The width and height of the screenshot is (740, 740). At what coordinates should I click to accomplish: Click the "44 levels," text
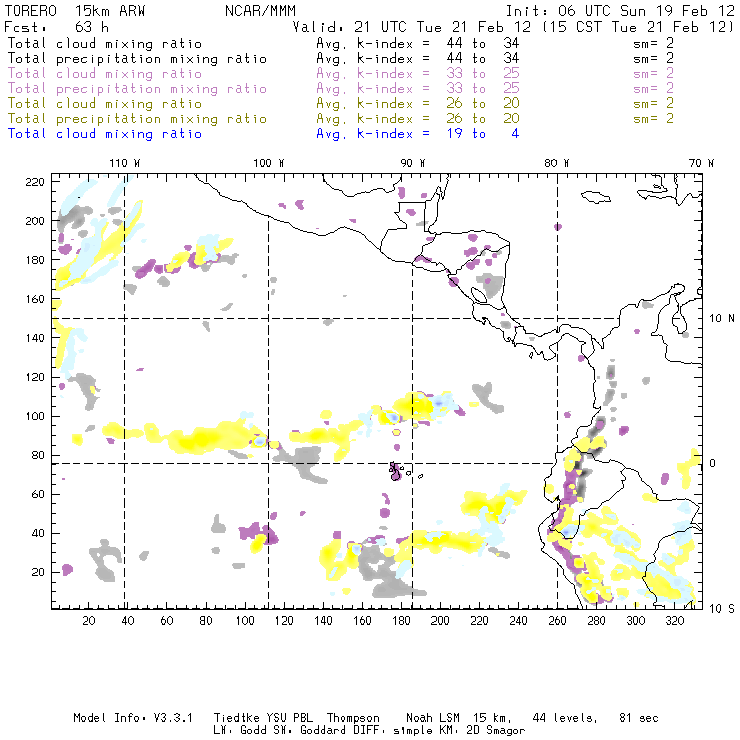tap(565, 718)
